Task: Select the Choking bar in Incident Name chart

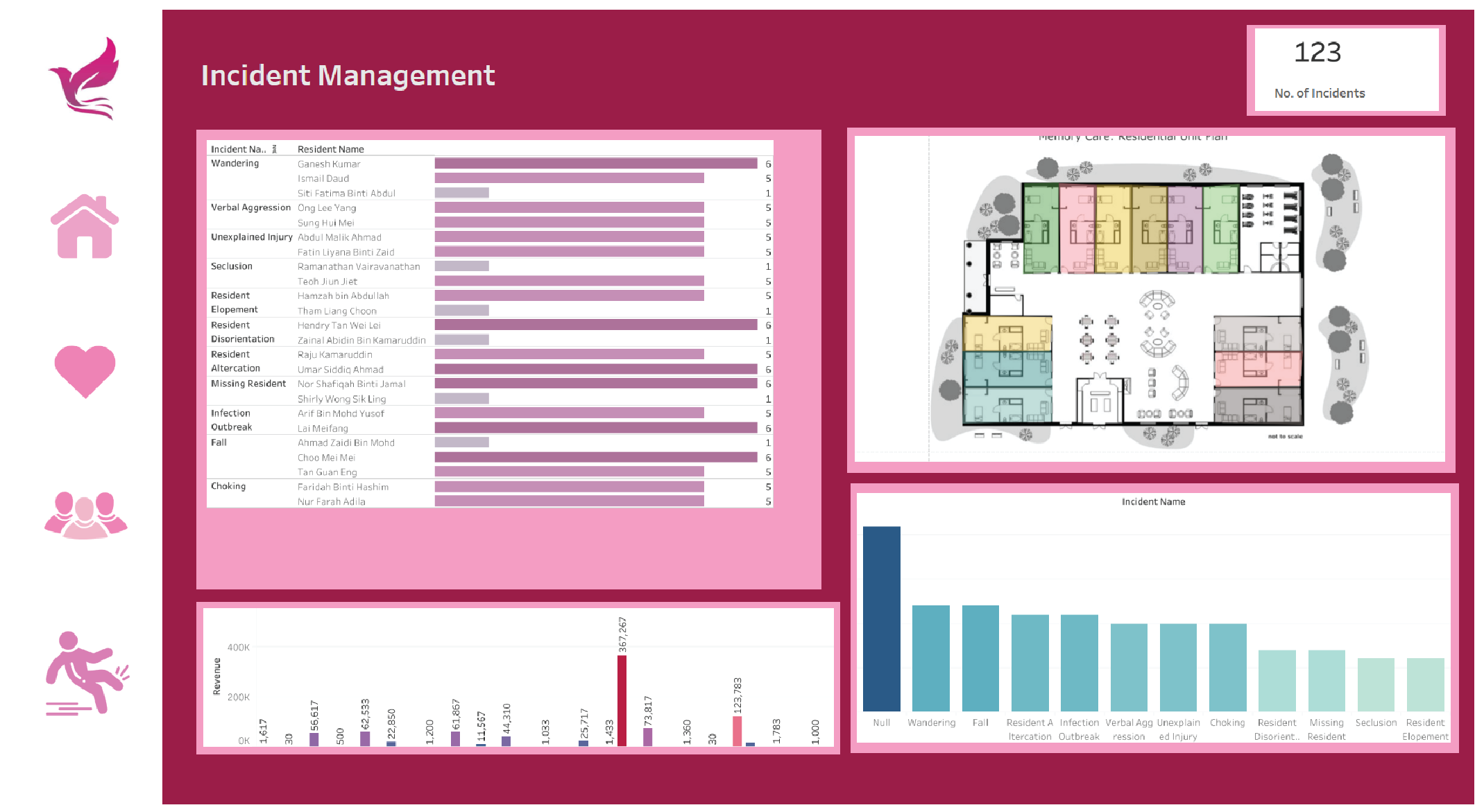Action: pyautogui.click(x=1227, y=667)
